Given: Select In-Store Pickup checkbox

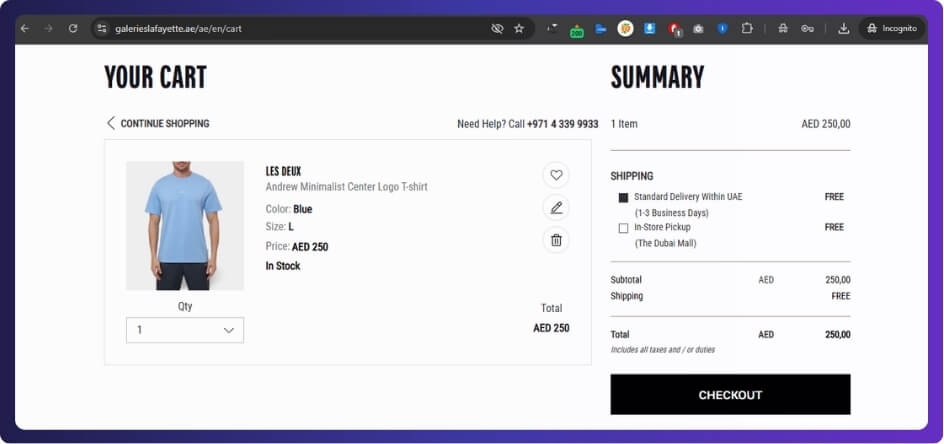Looking at the screenshot, I should [x=623, y=228].
